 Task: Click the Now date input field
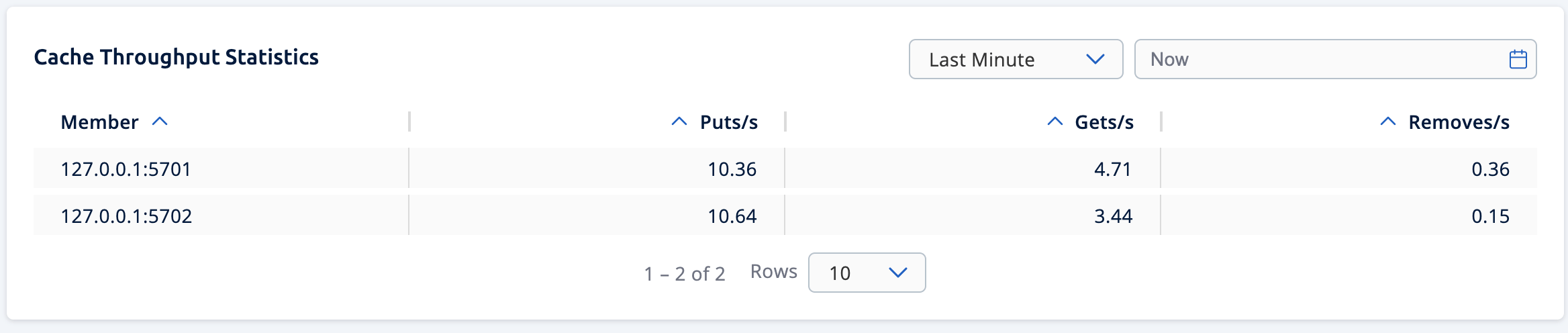click(1316, 59)
